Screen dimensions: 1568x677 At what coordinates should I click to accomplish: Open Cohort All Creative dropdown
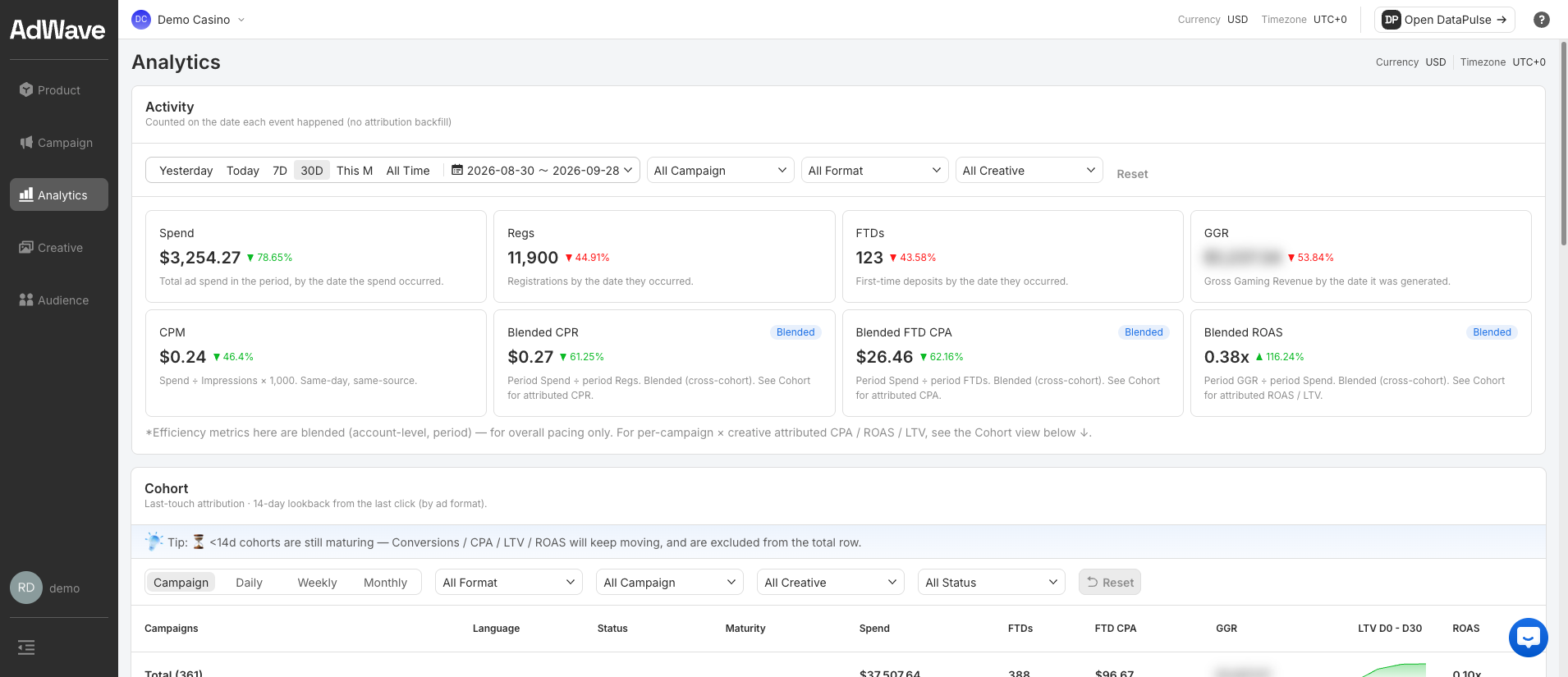(x=831, y=582)
